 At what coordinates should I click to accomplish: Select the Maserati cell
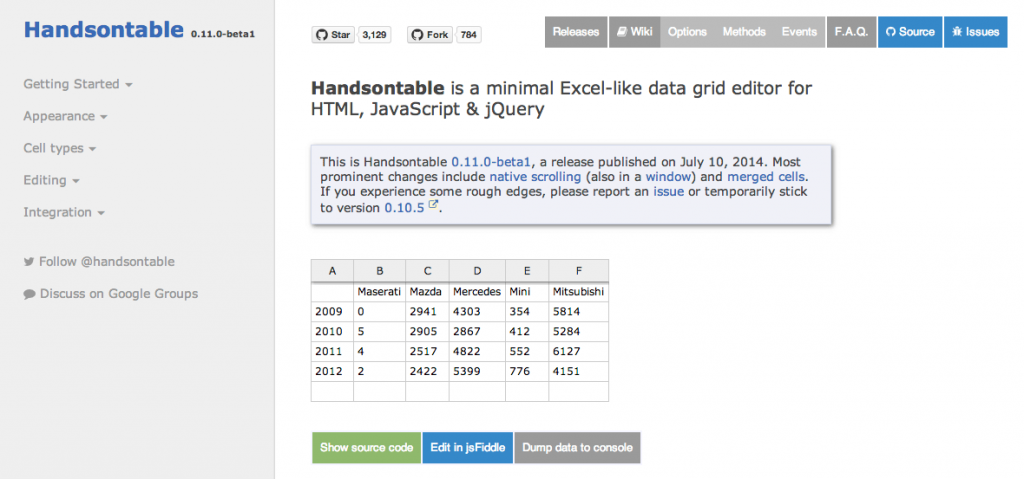[x=379, y=292]
